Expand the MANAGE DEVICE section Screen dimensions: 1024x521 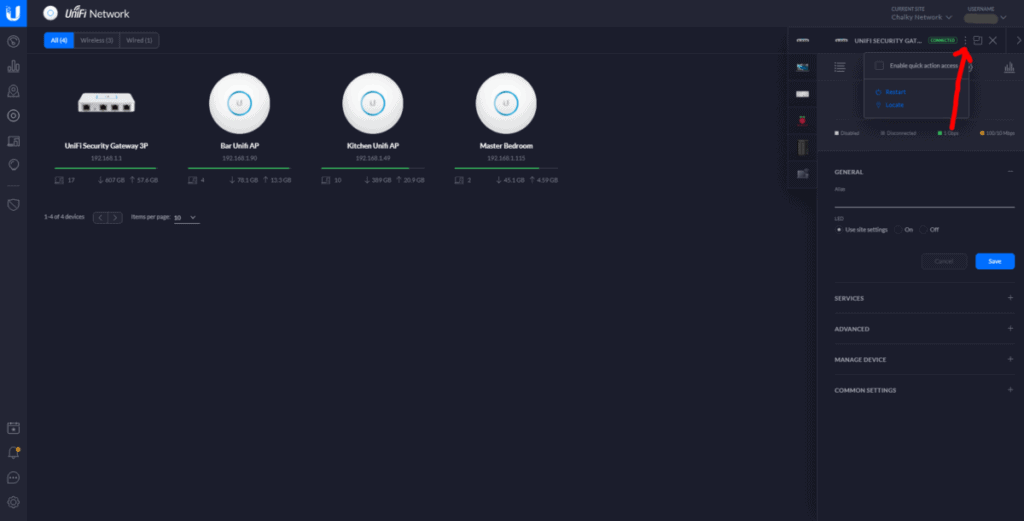tap(1010, 359)
